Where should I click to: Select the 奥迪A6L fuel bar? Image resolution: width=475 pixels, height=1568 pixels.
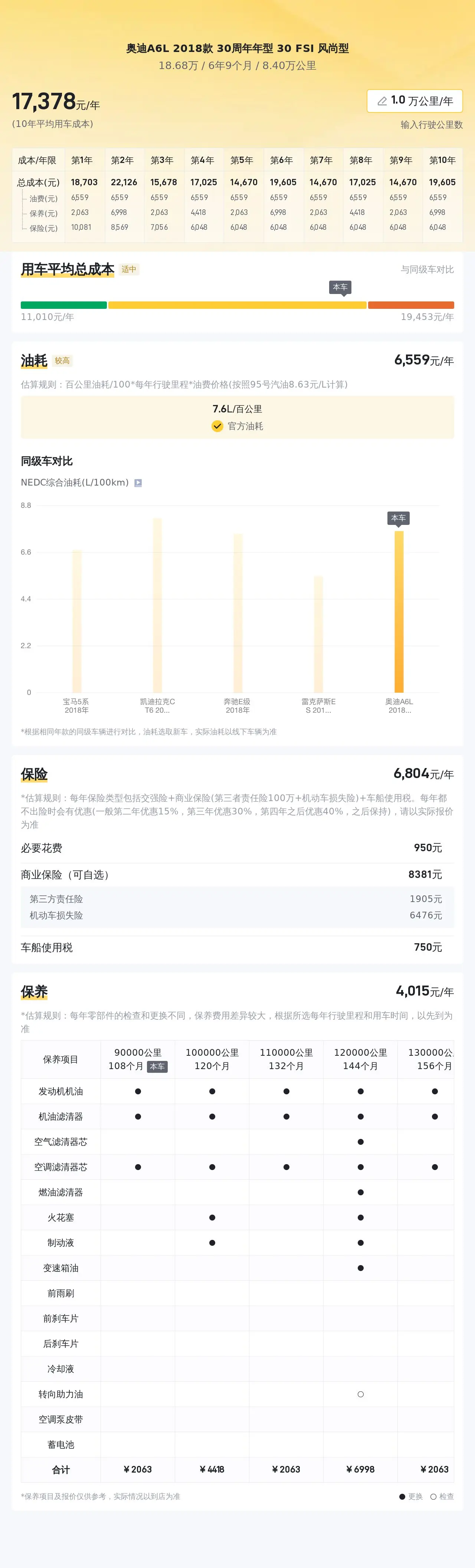coord(399,611)
